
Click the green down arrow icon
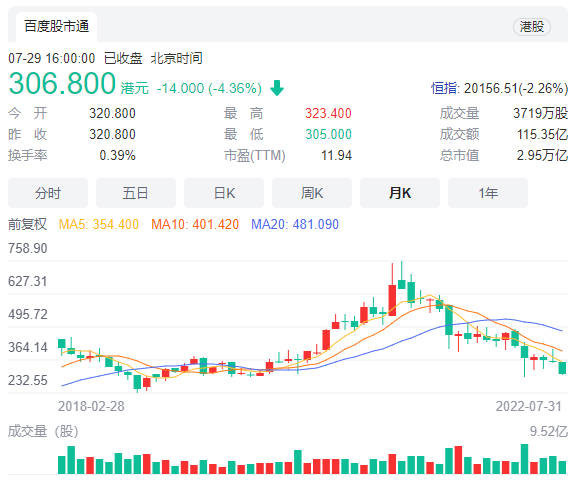click(x=277, y=88)
